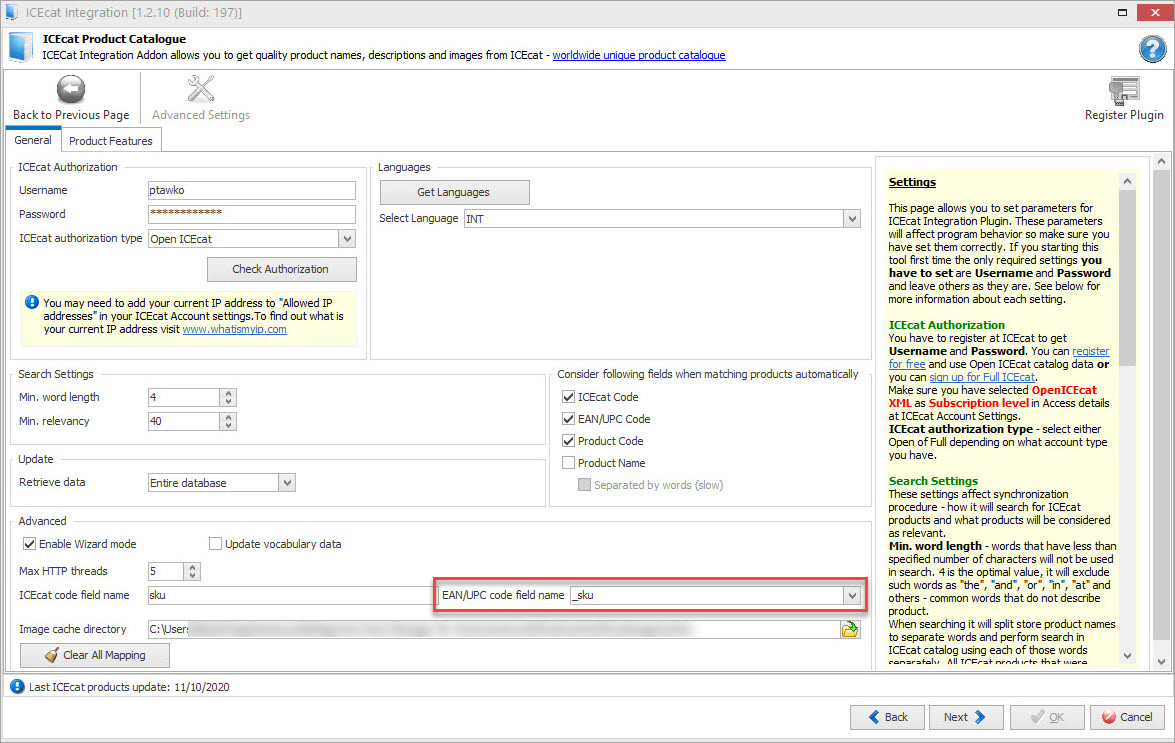Image resolution: width=1175 pixels, height=743 pixels.
Task: Increase Max HTTP threads value
Action: (x=193, y=567)
